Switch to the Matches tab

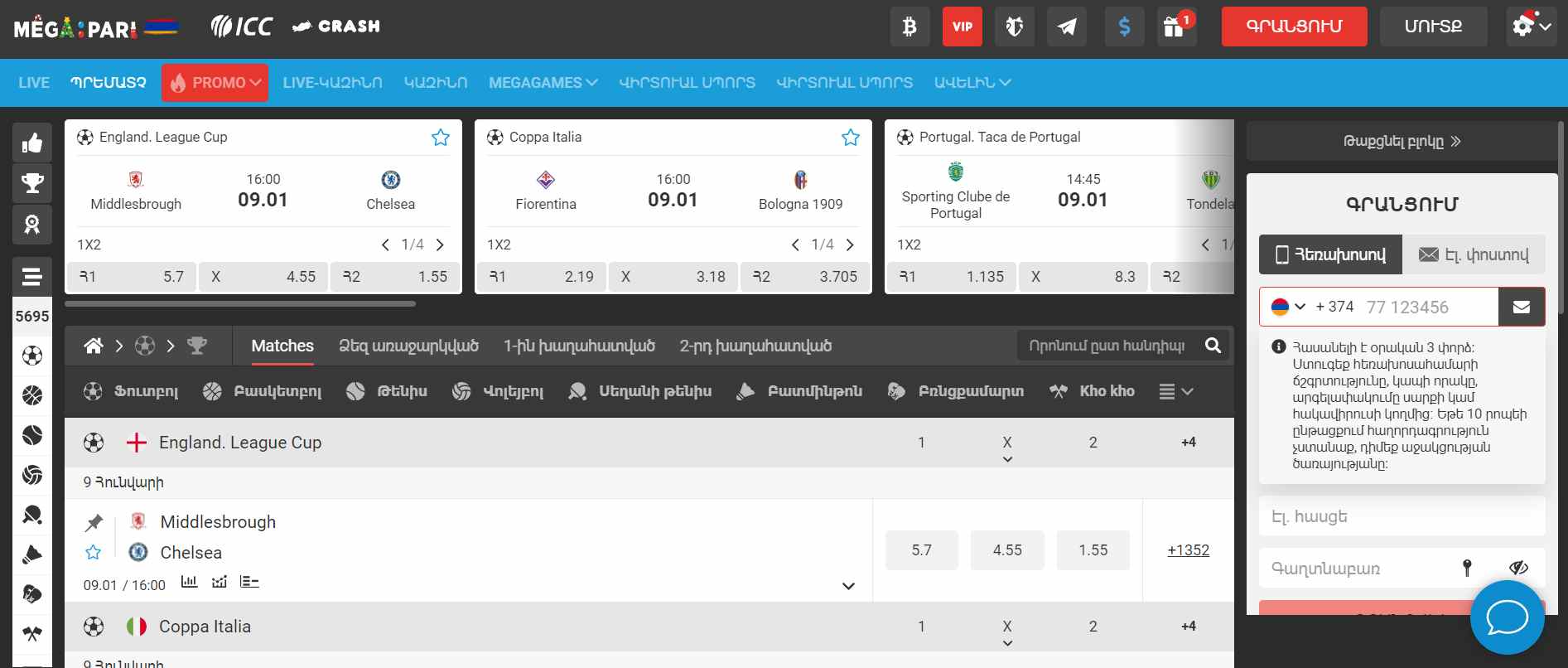282,346
